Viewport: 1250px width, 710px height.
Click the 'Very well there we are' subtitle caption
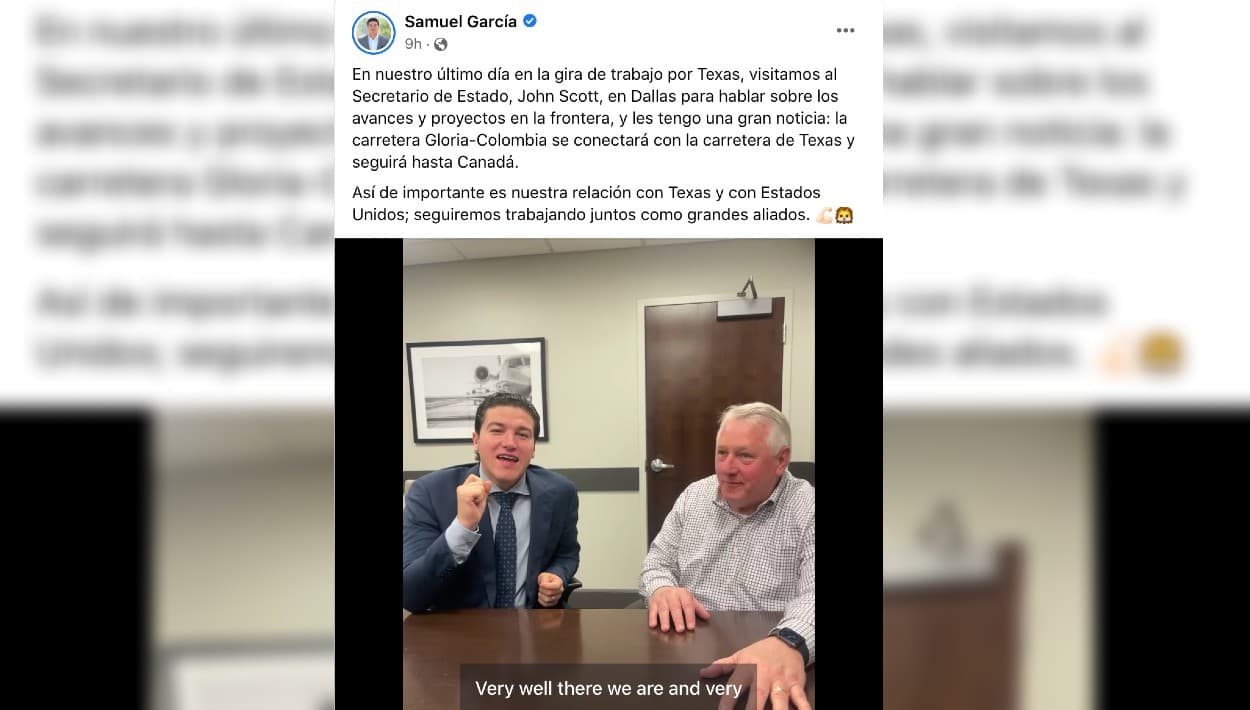608,688
